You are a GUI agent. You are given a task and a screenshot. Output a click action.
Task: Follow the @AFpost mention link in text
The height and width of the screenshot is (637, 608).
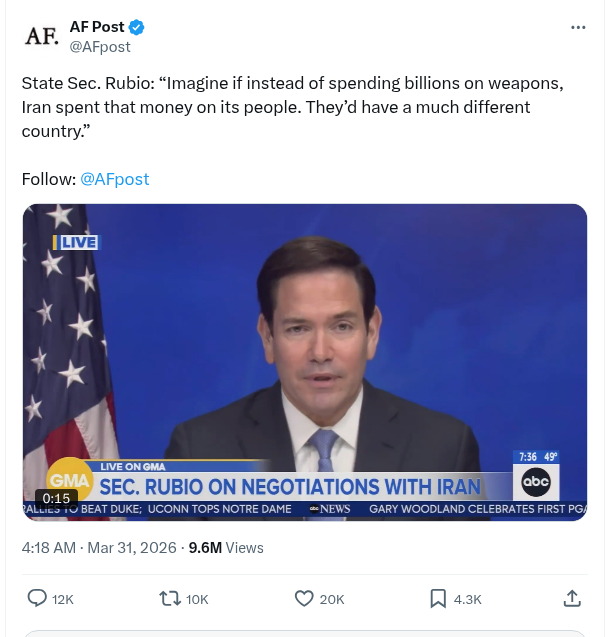(114, 179)
